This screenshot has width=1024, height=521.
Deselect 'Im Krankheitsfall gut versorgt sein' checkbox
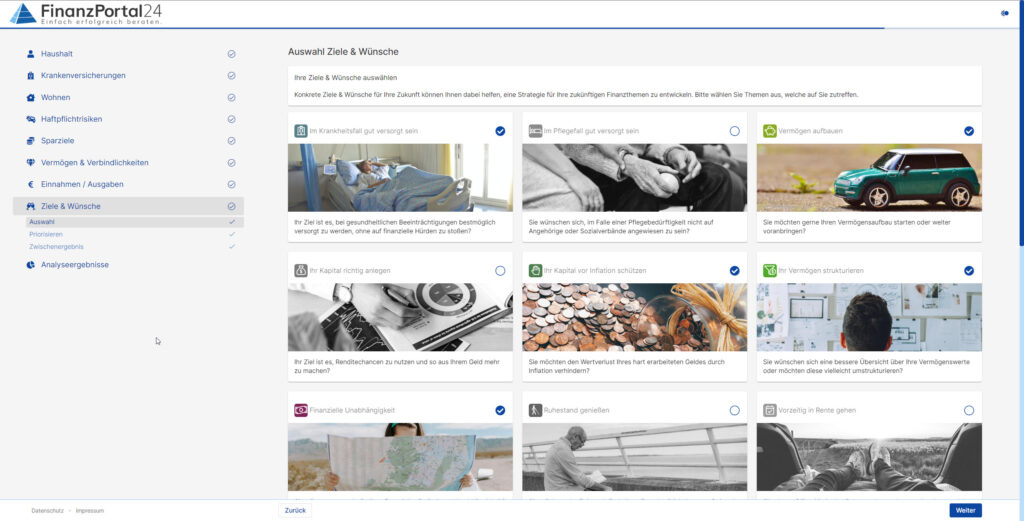500,131
